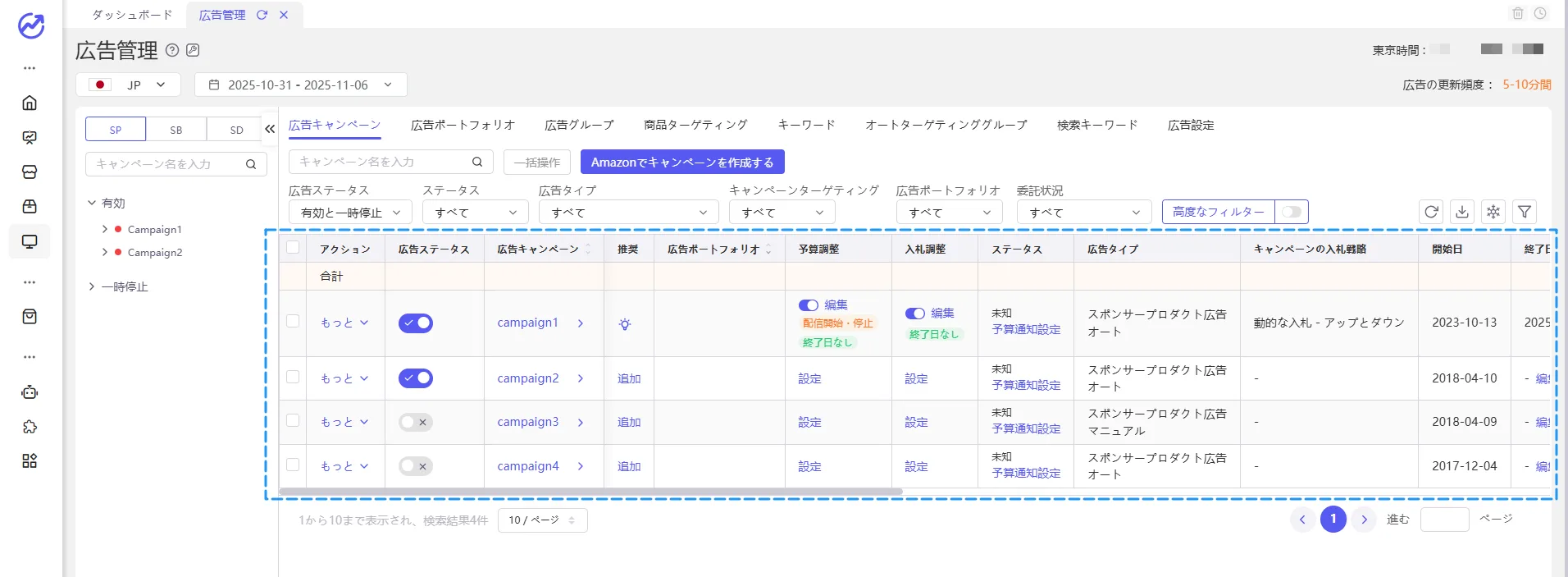1568x577 pixels.
Task: Turn off campaign1 ad status switch
Action: (x=416, y=323)
